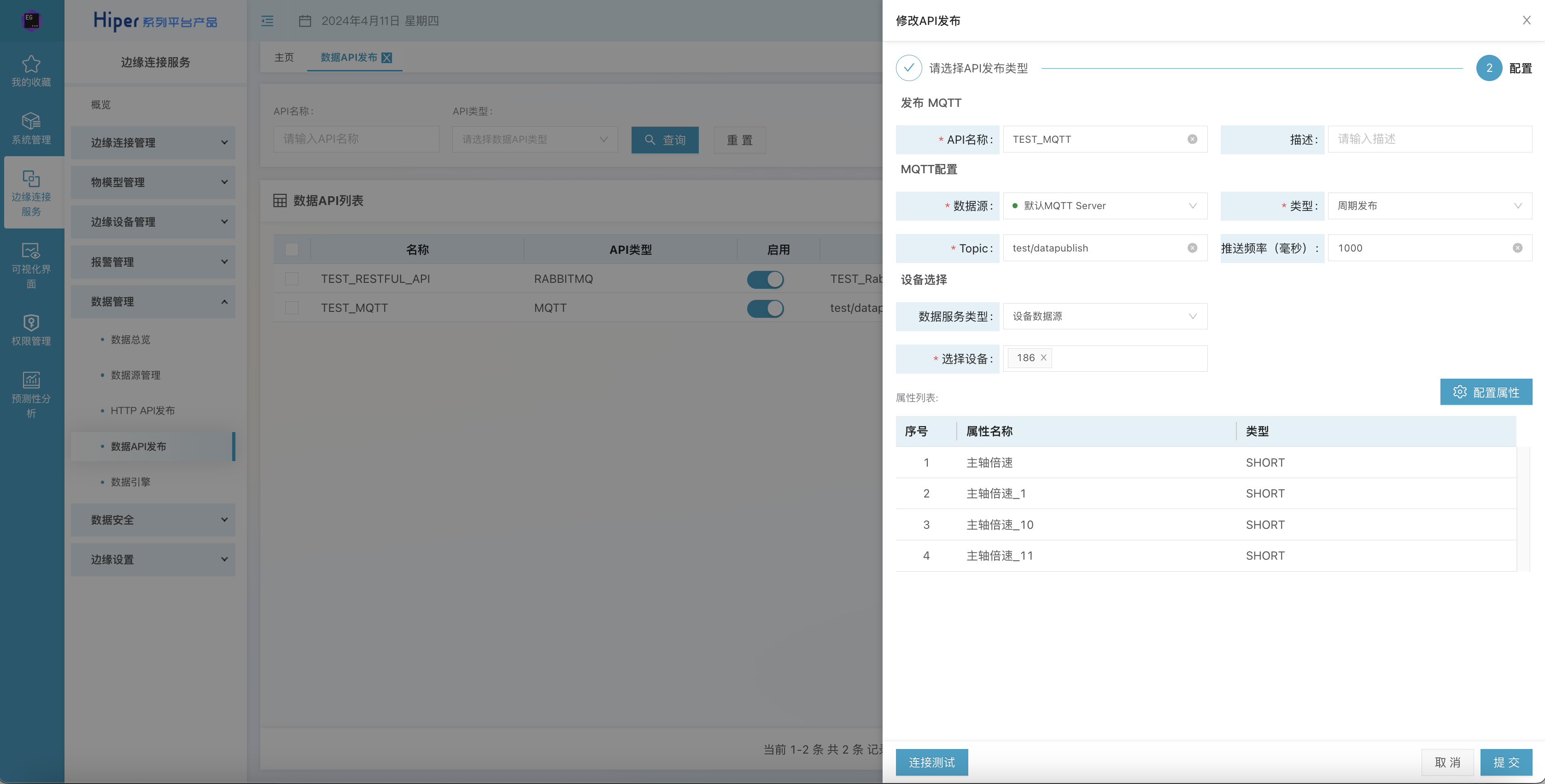Click the 连接测试 button
This screenshot has height=784, width=1545.
point(931,762)
